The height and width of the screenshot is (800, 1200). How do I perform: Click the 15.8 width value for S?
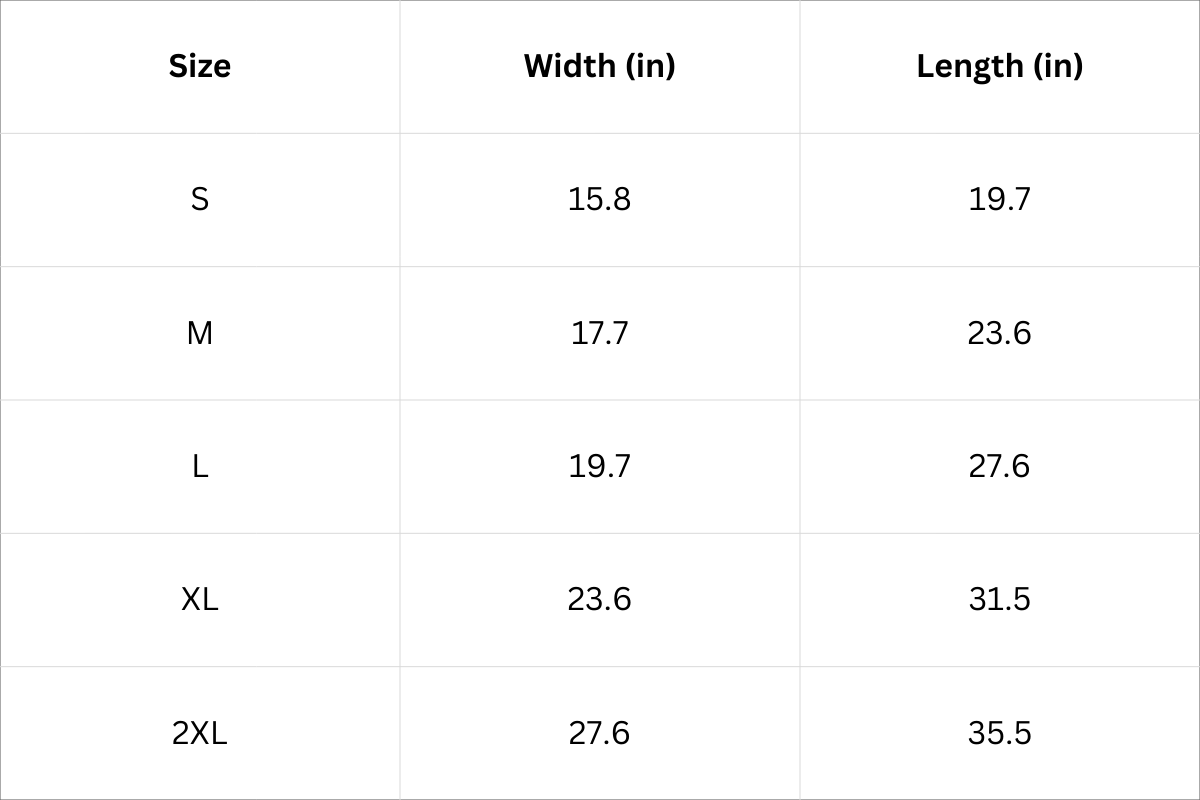[x=599, y=200]
